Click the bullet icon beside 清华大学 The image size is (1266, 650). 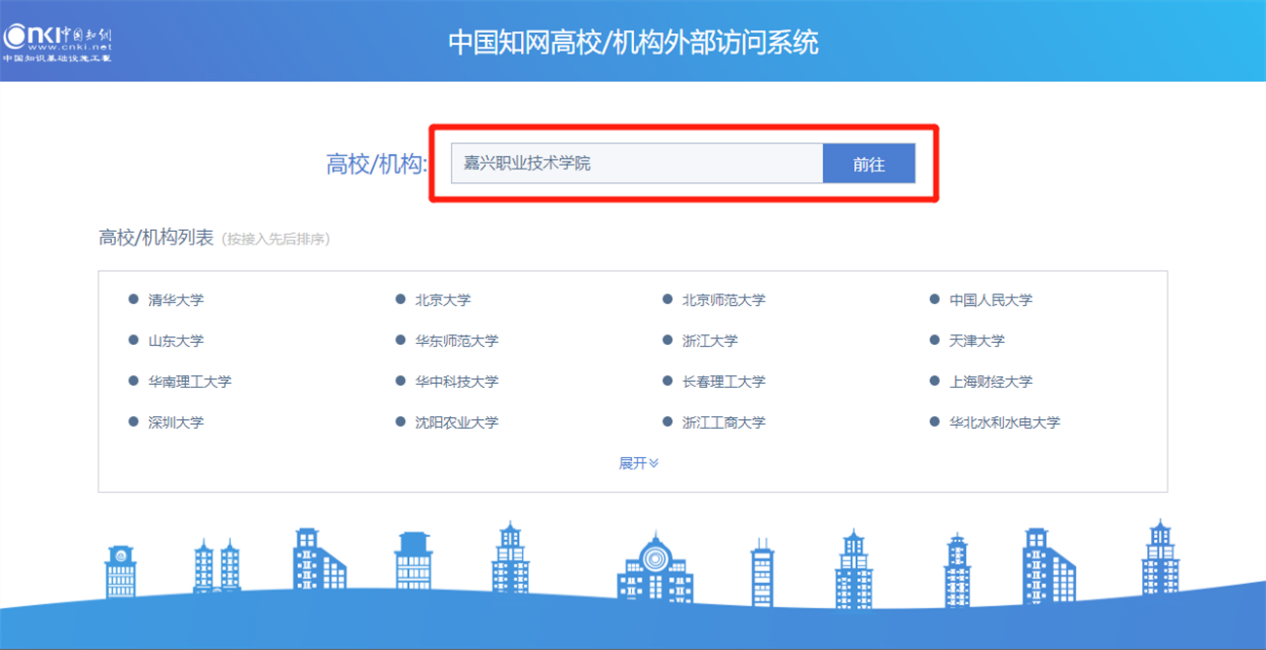tap(132, 299)
